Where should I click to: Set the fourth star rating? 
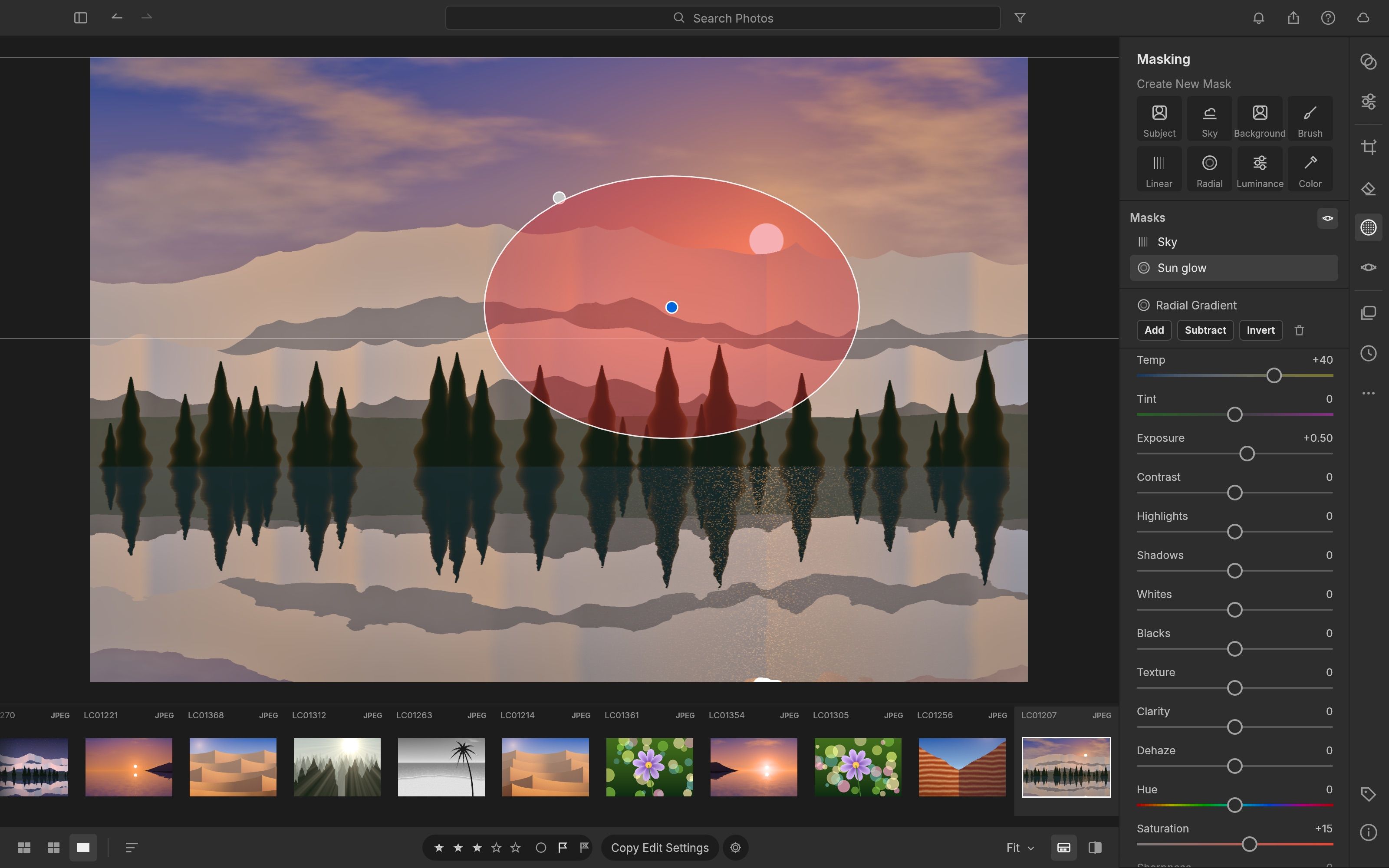pyautogui.click(x=497, y=848)
